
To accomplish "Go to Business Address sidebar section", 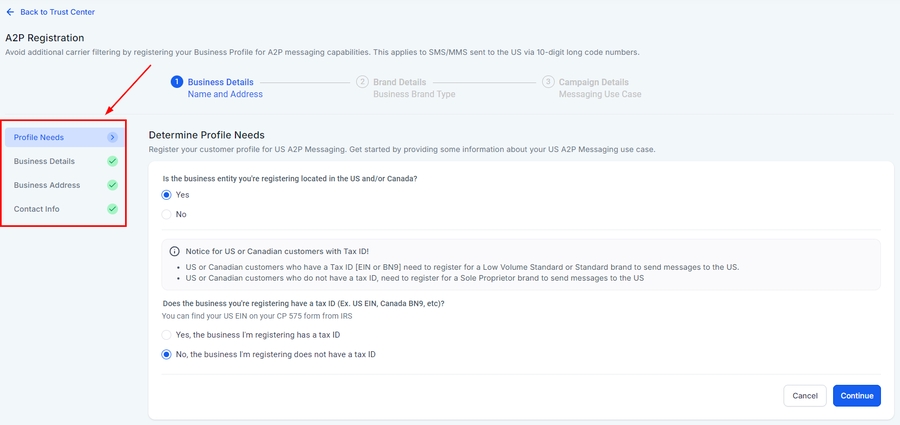I will (47, 185).
